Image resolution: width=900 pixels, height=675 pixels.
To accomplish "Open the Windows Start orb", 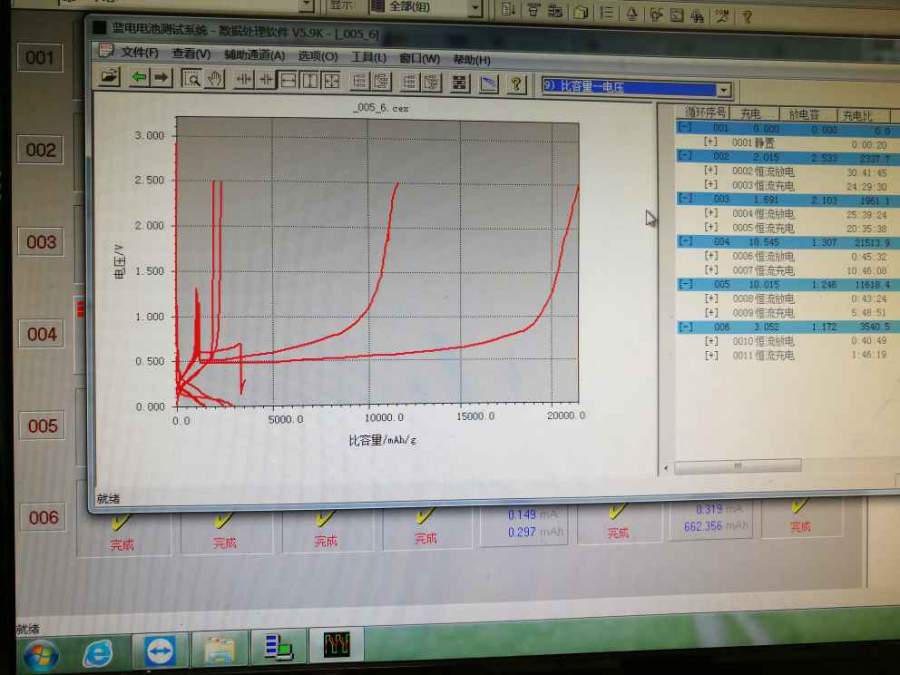I will click(x=40, y=655).
